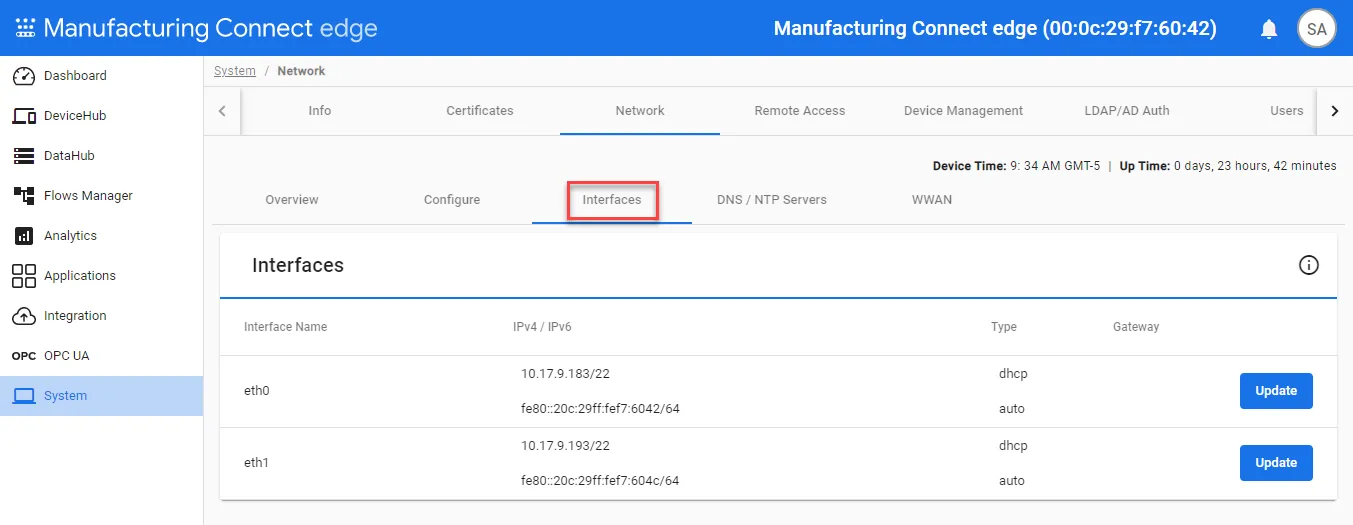Image resolution: width=1353 pixels, height=525 pixels.
Task: Click the Manufacturing Connect edge logo title
Action: (211, 28)
